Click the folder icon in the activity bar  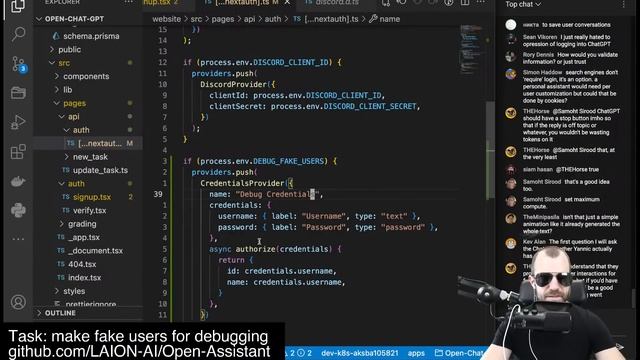[x=18, y=93]
